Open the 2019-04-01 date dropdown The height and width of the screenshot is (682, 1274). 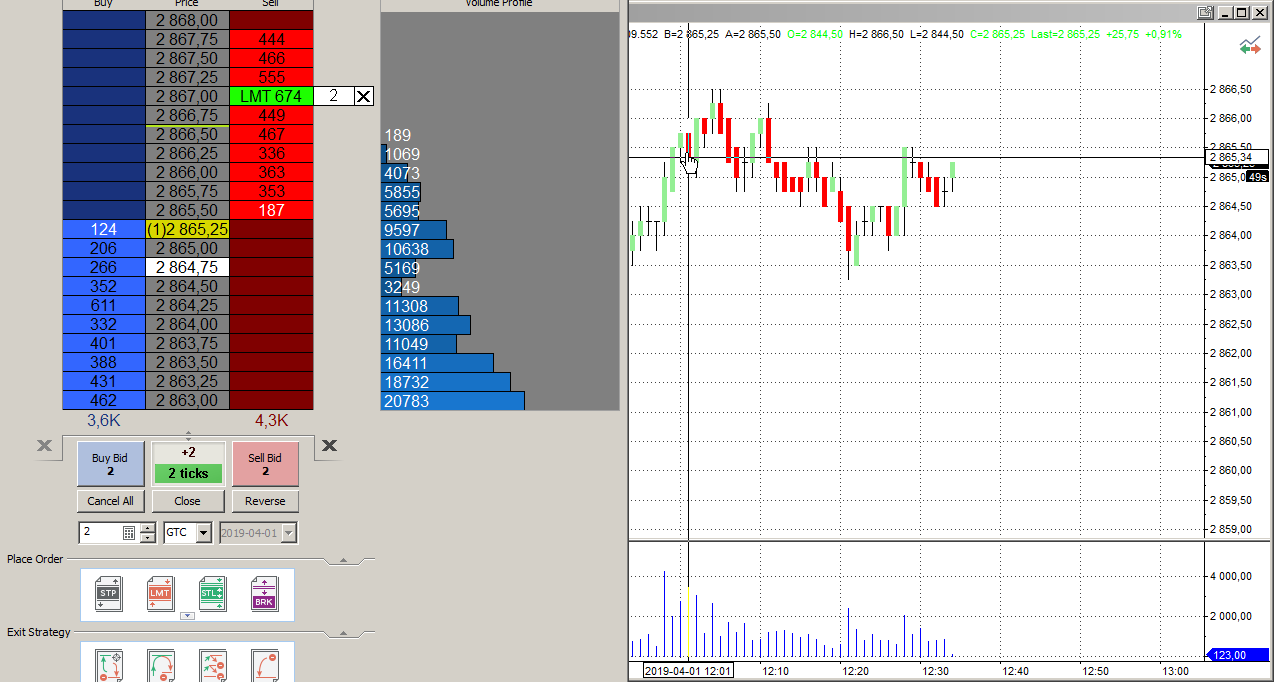[289, 533]
